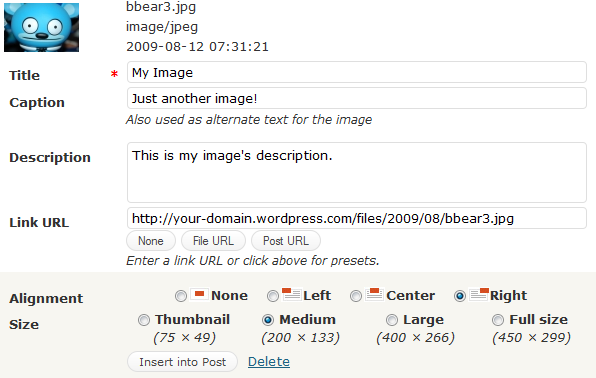Click the Insert into Post button
This screenshot has height=378, width=596.
pyautogui.click(x=182, y=362)
